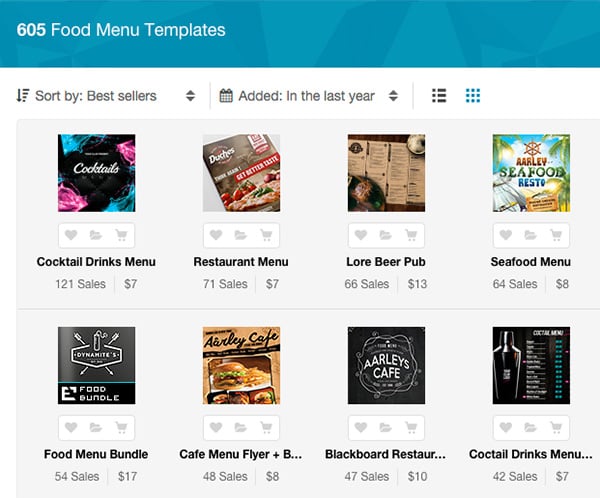Click the Aarley Cafe burger thumbnail
This screenshot has width=600, height=498.
[x=241, y=366]
